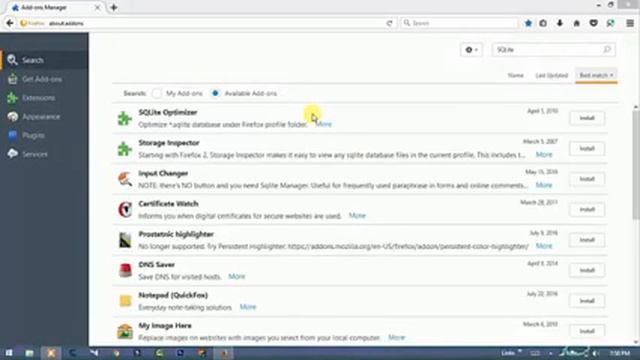Click the volume icon in the system tray
This screenshot has height=360, width=640.
pyautogui.click(x=596, y=353)
